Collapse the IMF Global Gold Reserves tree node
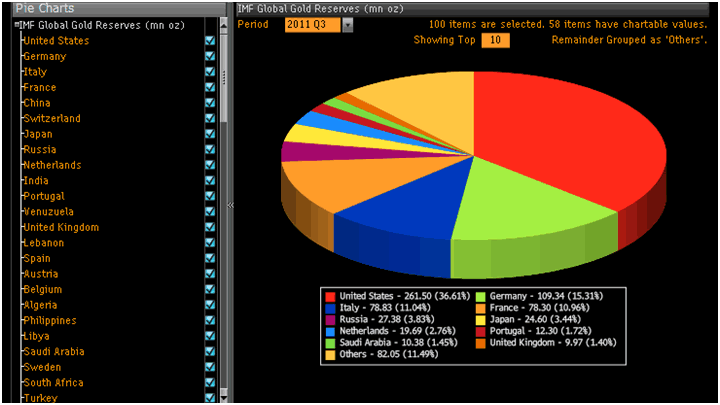Screen dimensions: 720x405 pos(17,25)
